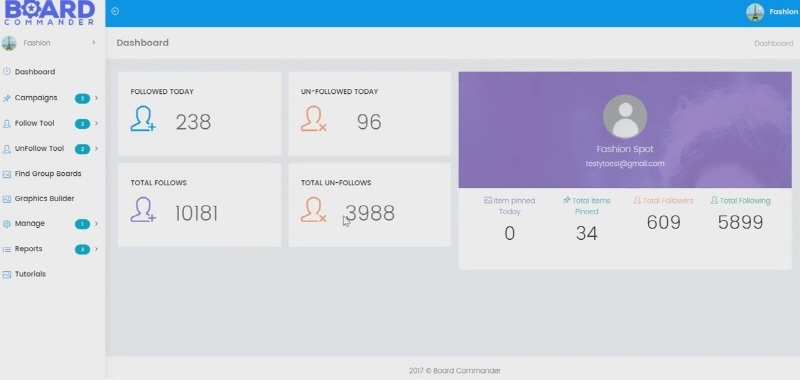The image size is (800, 380).
Task: Click the Campaigns badge counter
Action: (82, 98)
